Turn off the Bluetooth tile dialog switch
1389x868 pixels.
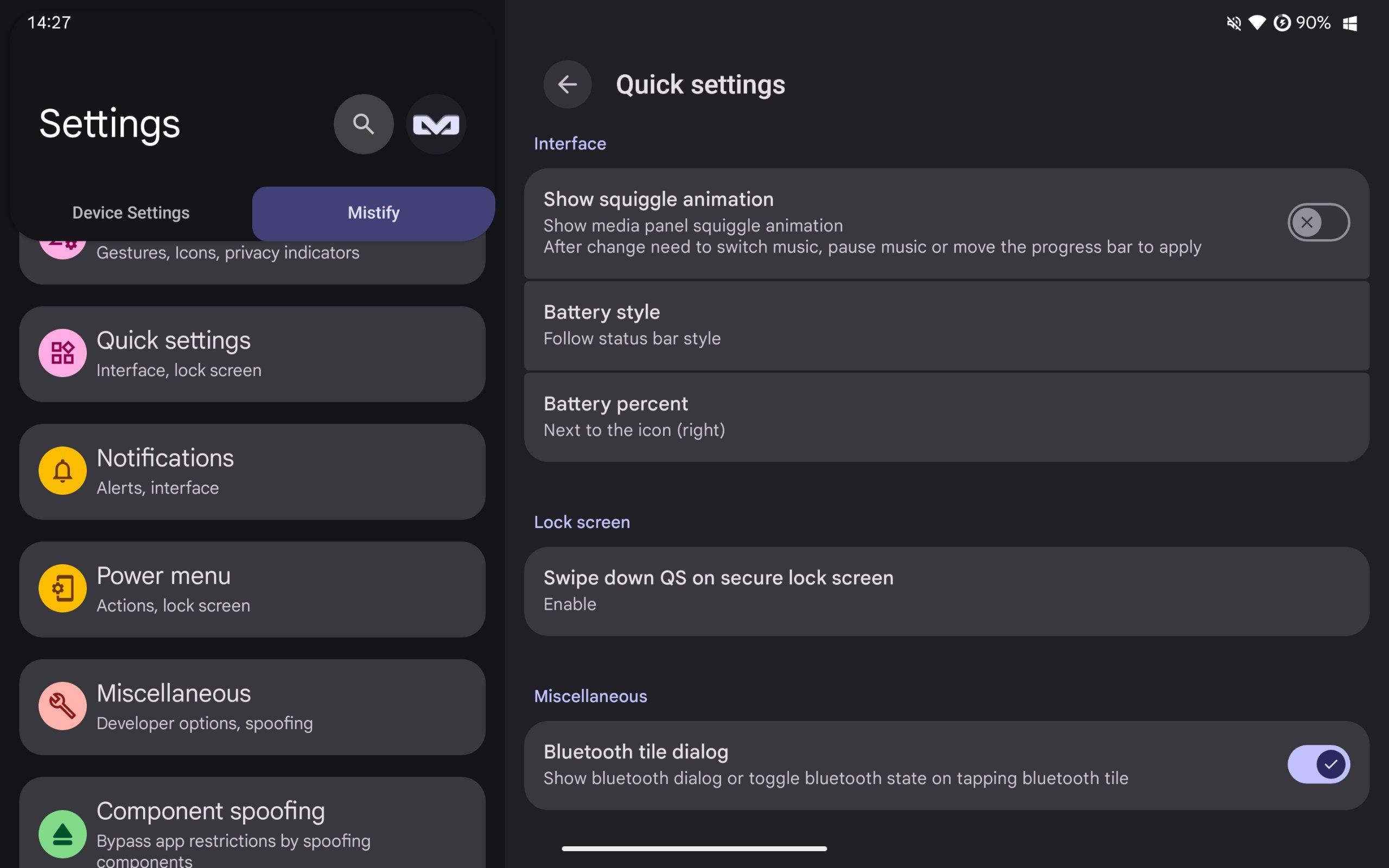[x=1318, y=764]
